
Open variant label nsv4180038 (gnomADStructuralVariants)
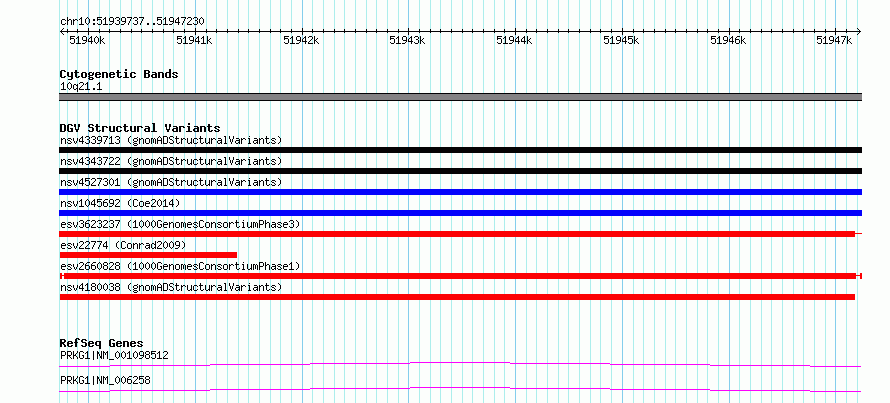pos(171,287)
